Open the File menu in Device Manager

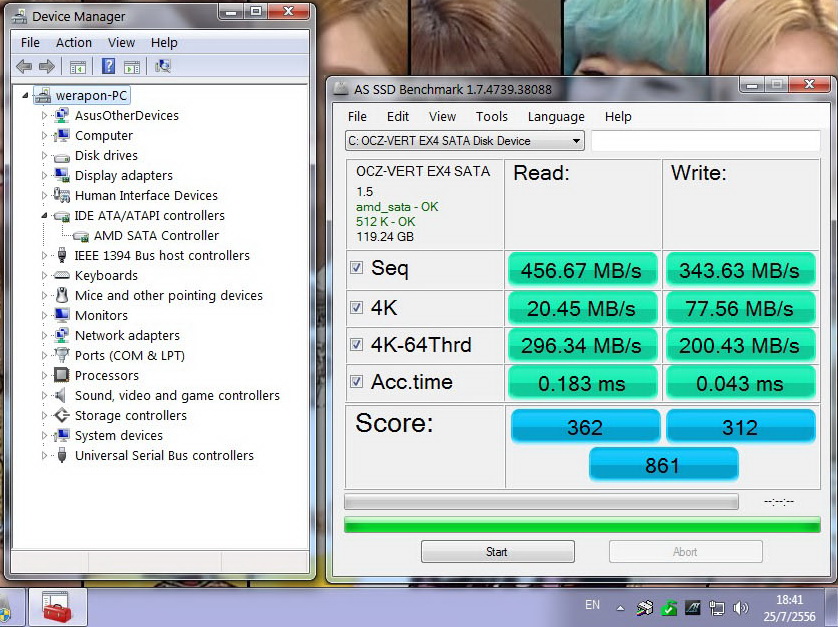pos(30,43)
